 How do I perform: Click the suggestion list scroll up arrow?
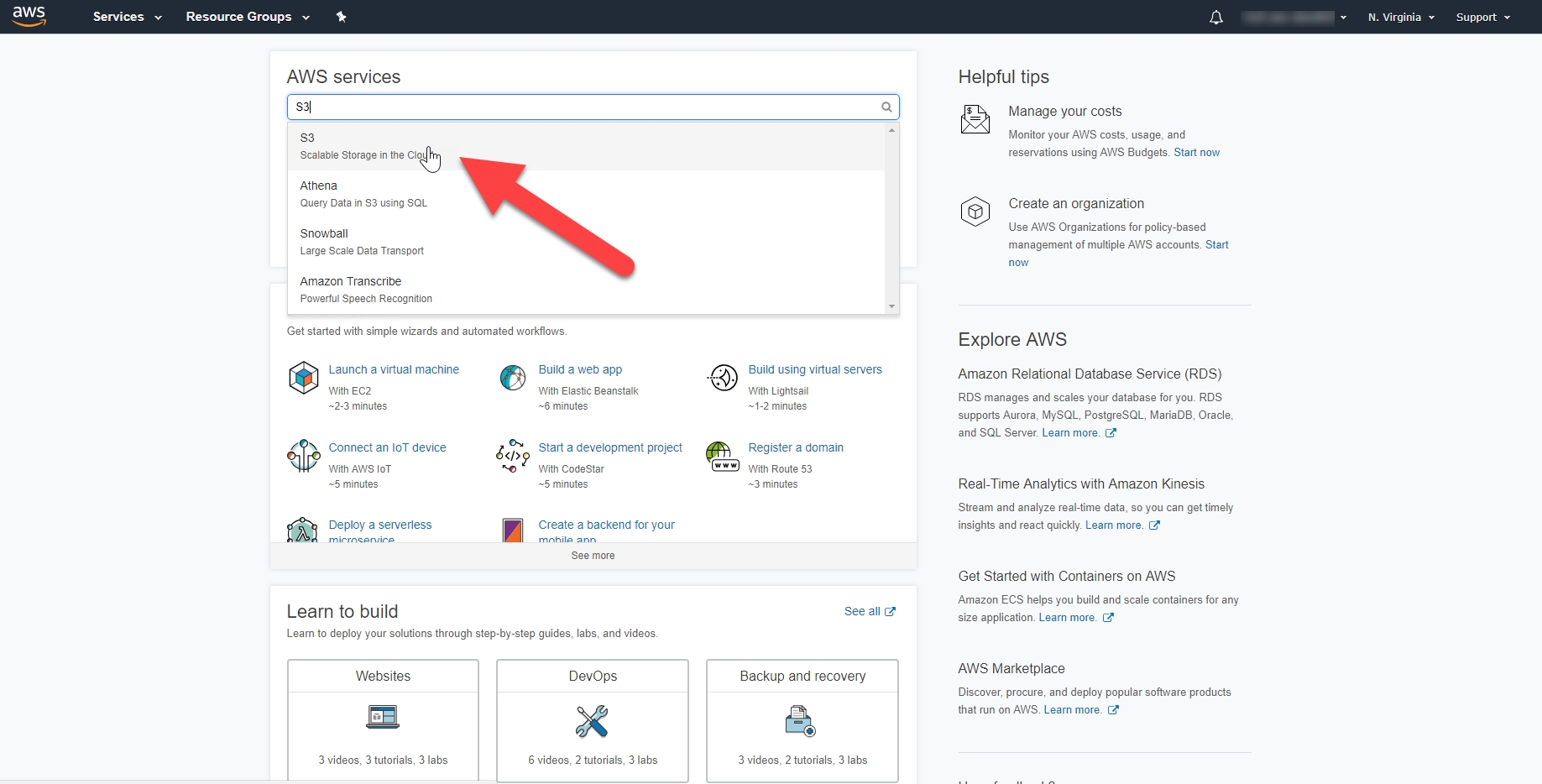(x=891, y=129)
